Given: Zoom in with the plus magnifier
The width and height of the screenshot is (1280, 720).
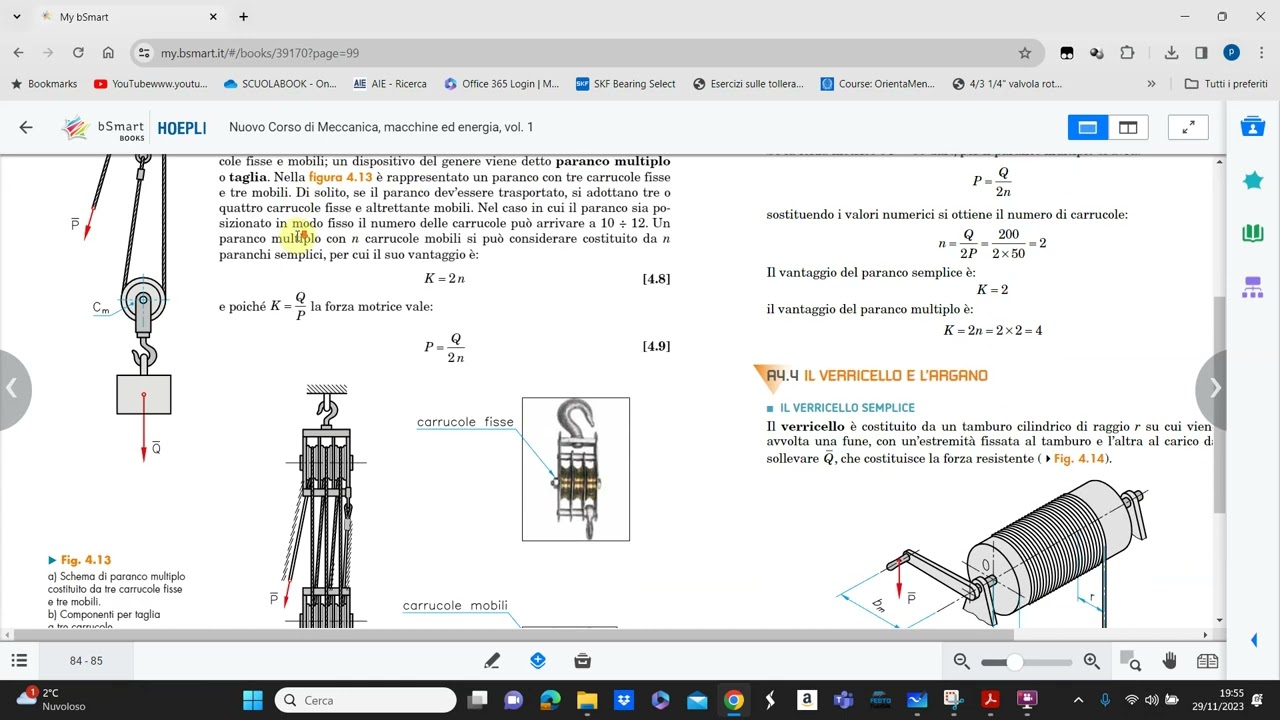Looking at the screenshot, I should click(x=1092, y=661).
